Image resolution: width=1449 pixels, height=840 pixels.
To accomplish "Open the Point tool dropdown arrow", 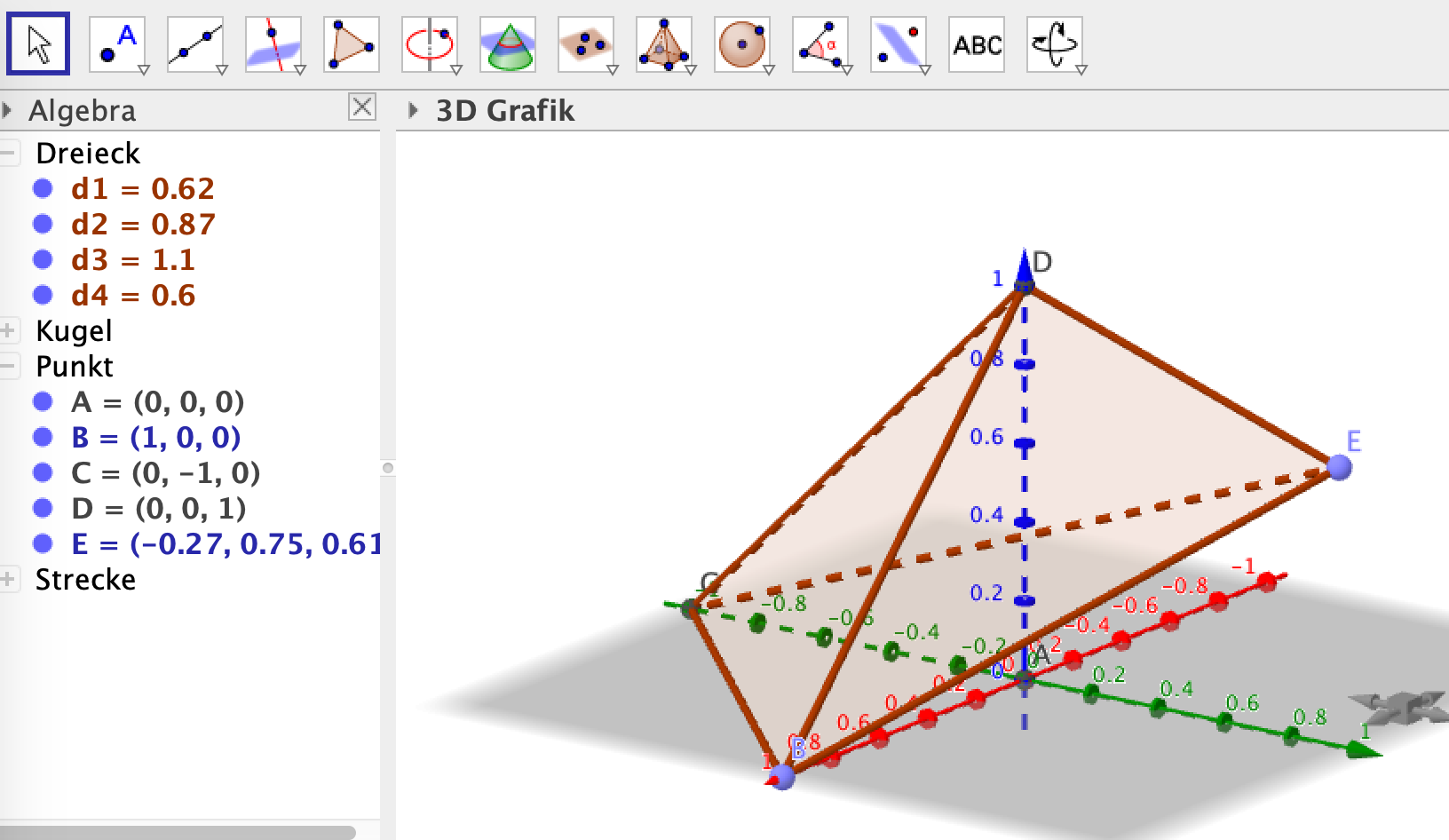I will tap(142, 67).
